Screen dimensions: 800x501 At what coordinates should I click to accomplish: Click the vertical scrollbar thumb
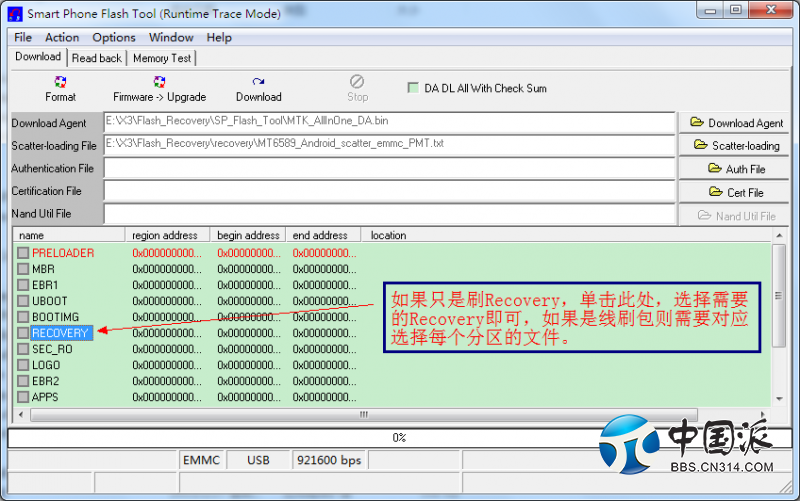(779, 296)
